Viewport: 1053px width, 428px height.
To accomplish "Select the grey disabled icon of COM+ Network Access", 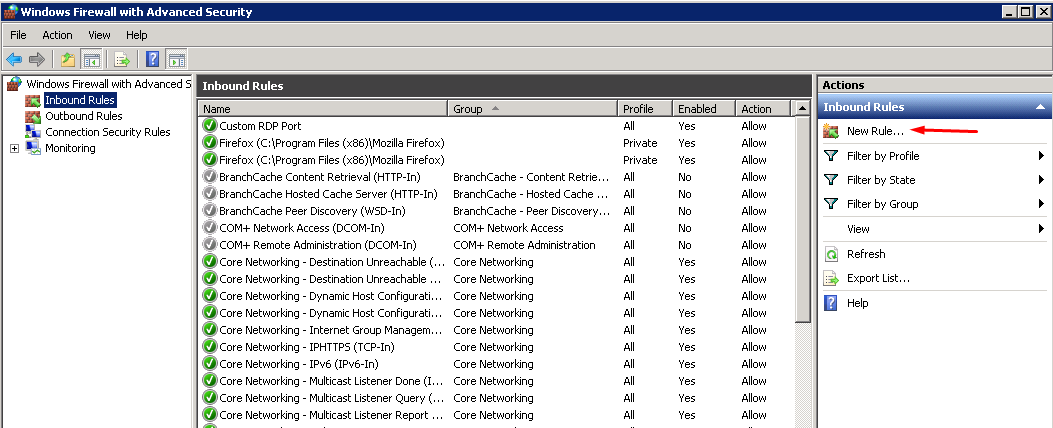I will click(x=209, y=228).
